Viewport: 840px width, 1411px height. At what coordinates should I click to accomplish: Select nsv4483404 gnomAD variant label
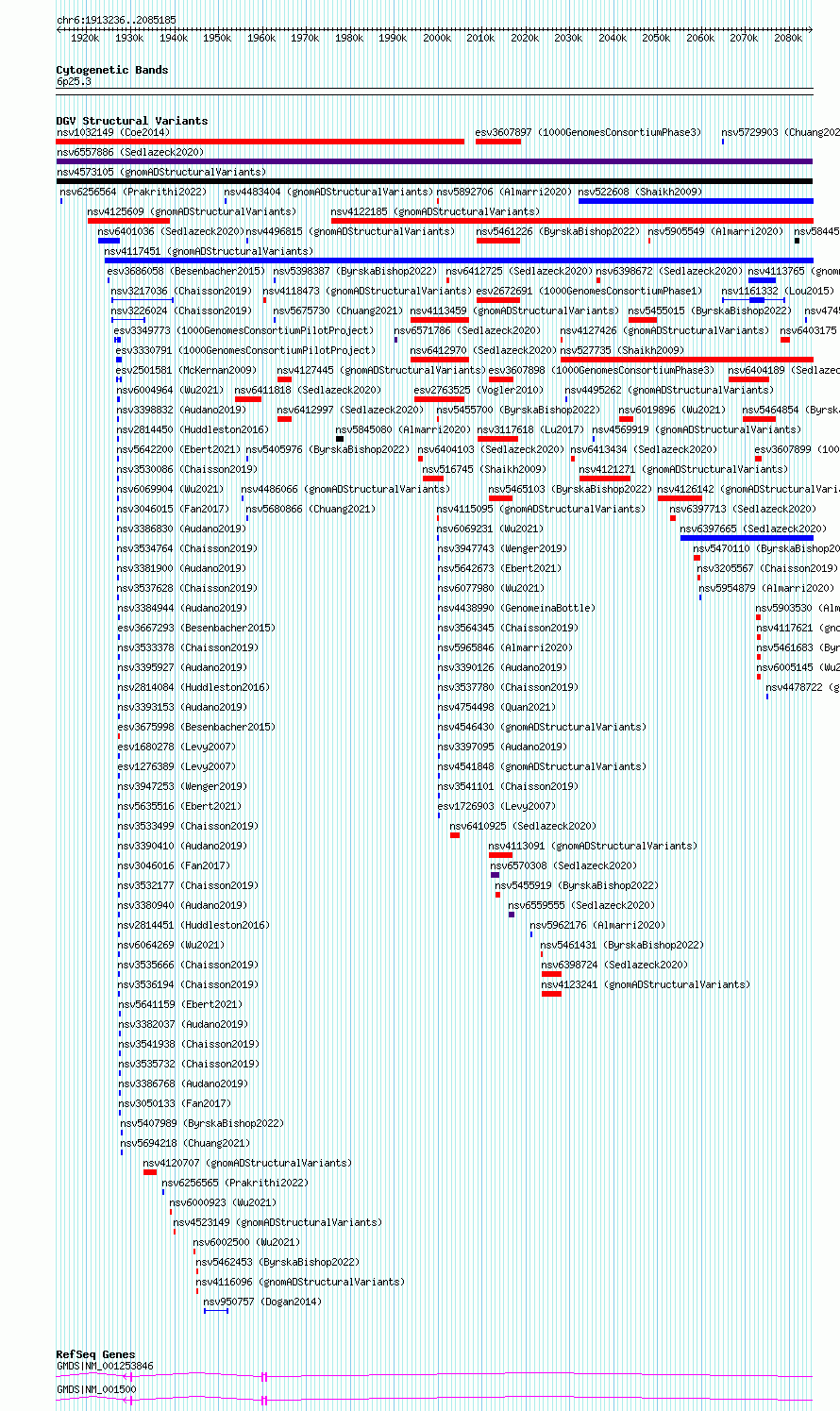[328, 192]
